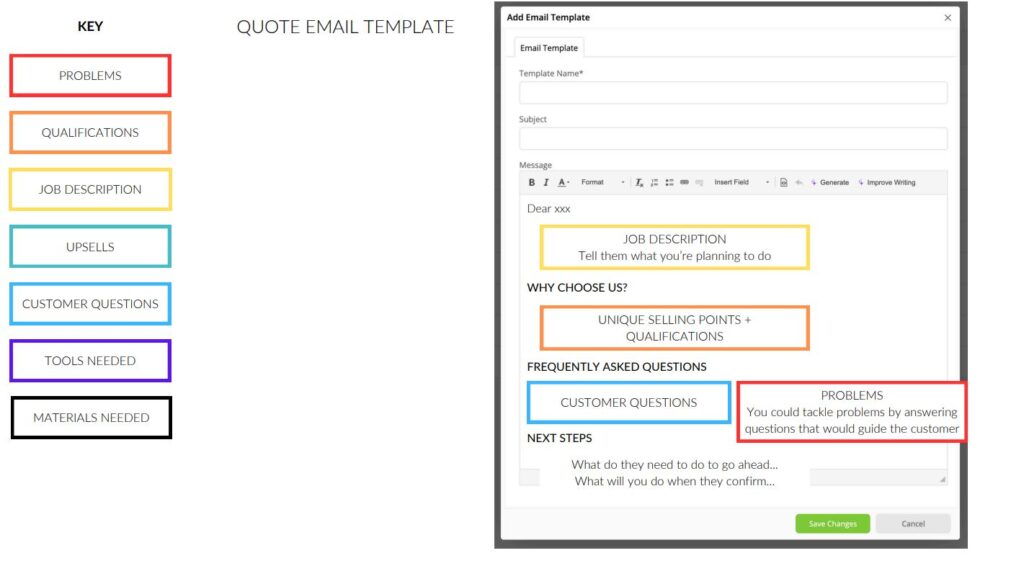Image resolution: width=1024 pixels, height=571 pixels.
Task: Select the Email Template tab
Action: [x=549, y=48]
